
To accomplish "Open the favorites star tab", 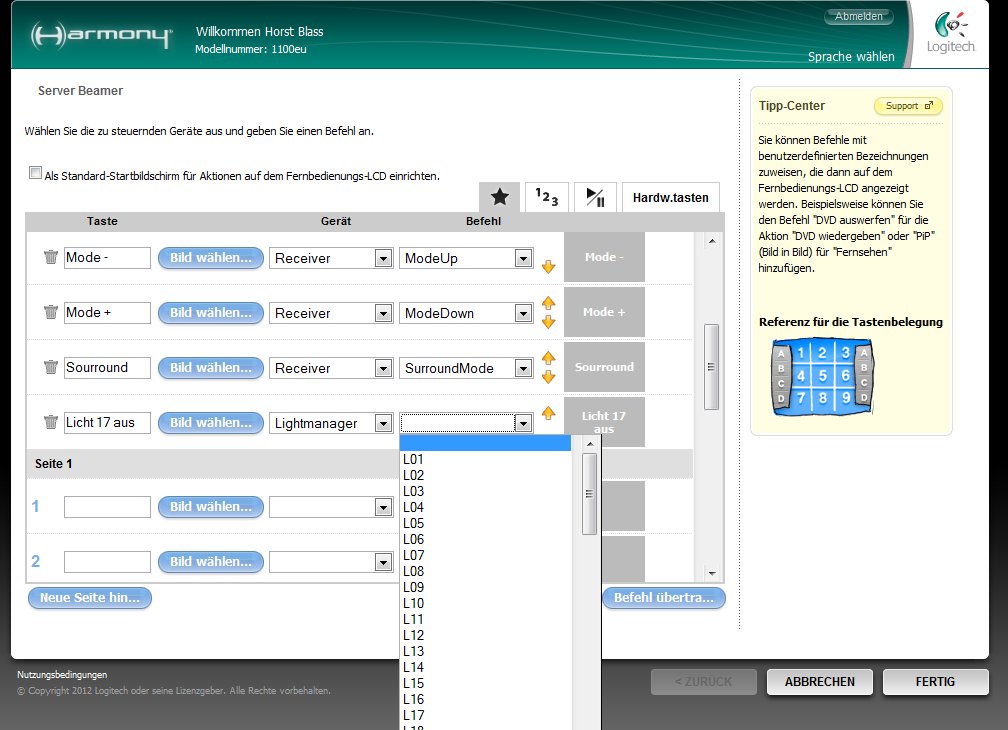I will [x=500, y=197].
